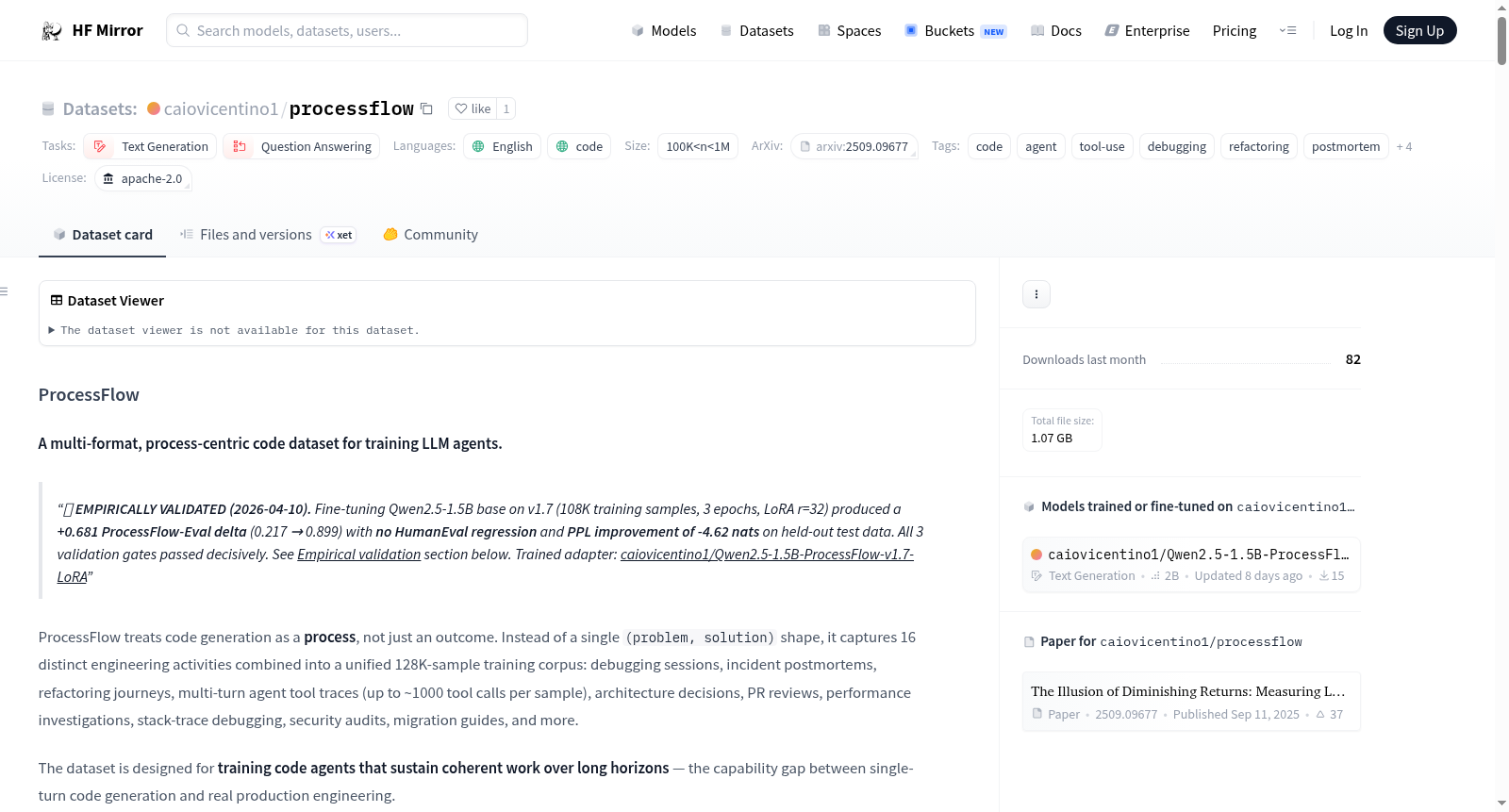Open the arxiv:2509.09677 paper tag
The image size is (1509, 812).
click(854, 146)
